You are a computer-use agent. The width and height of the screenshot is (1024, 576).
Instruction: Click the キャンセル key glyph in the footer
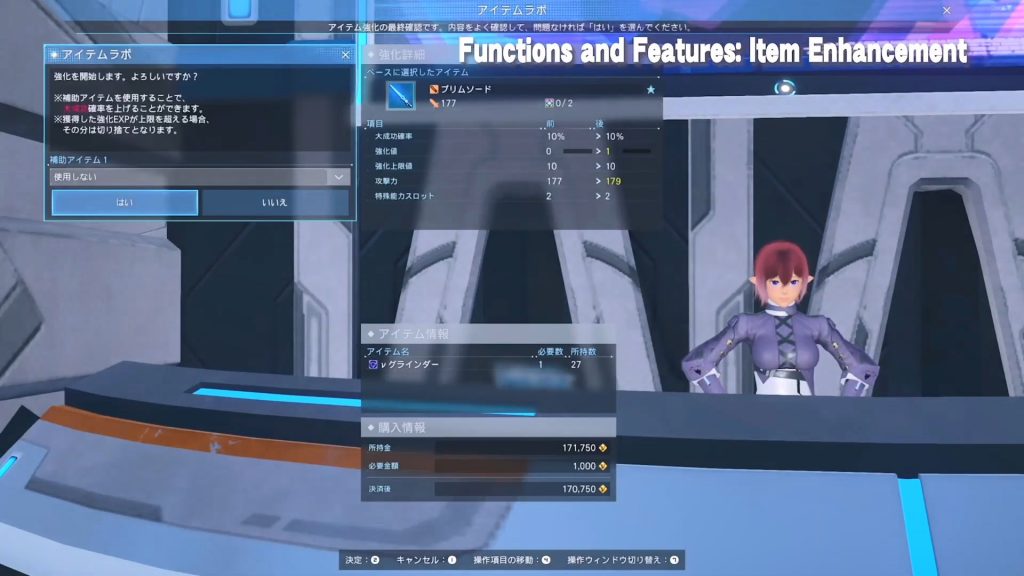(452, 560)
